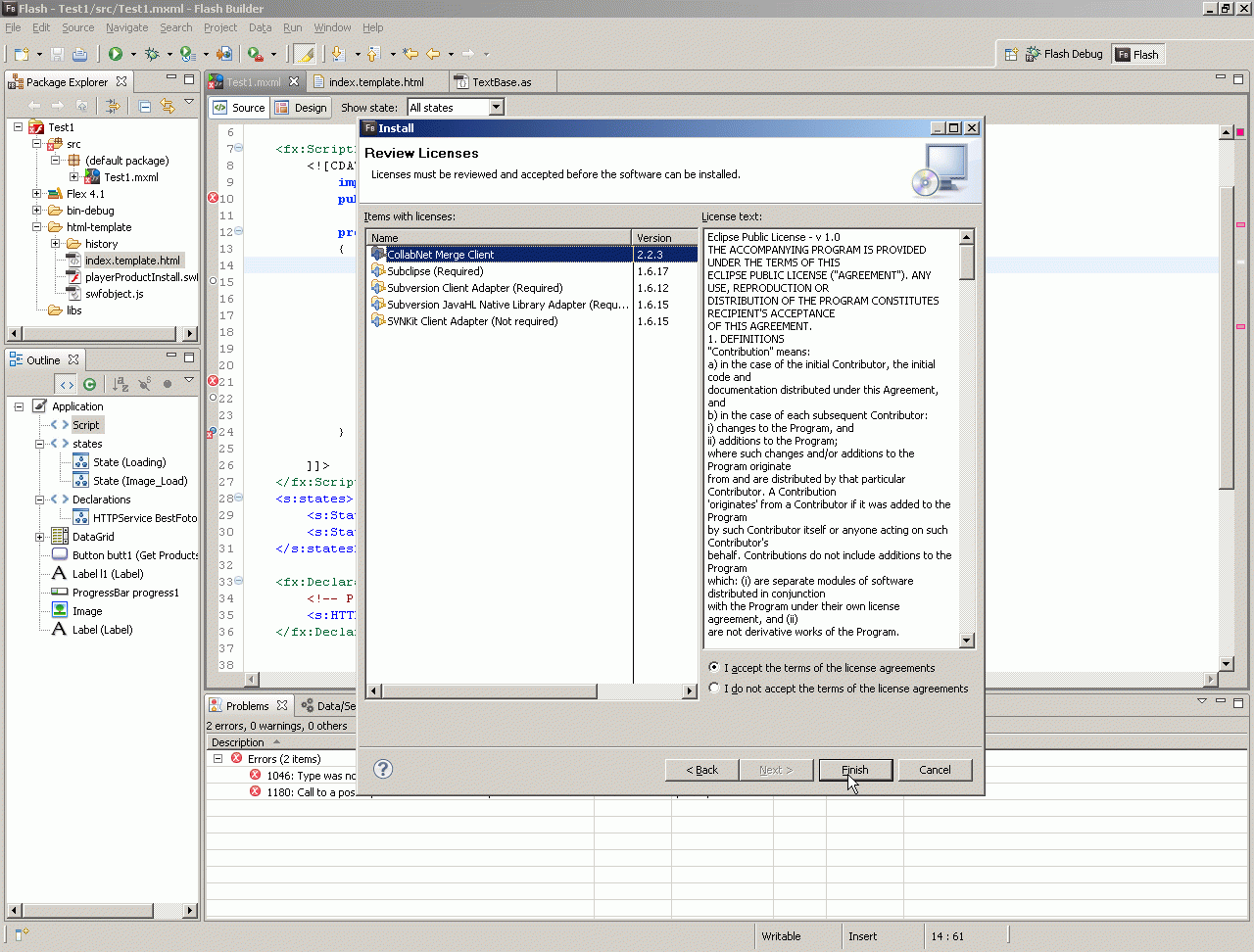Click the green class view icon in Outline
This screenshot has width=1254, height=952.
pyautogui.click(x=90, y=384)
